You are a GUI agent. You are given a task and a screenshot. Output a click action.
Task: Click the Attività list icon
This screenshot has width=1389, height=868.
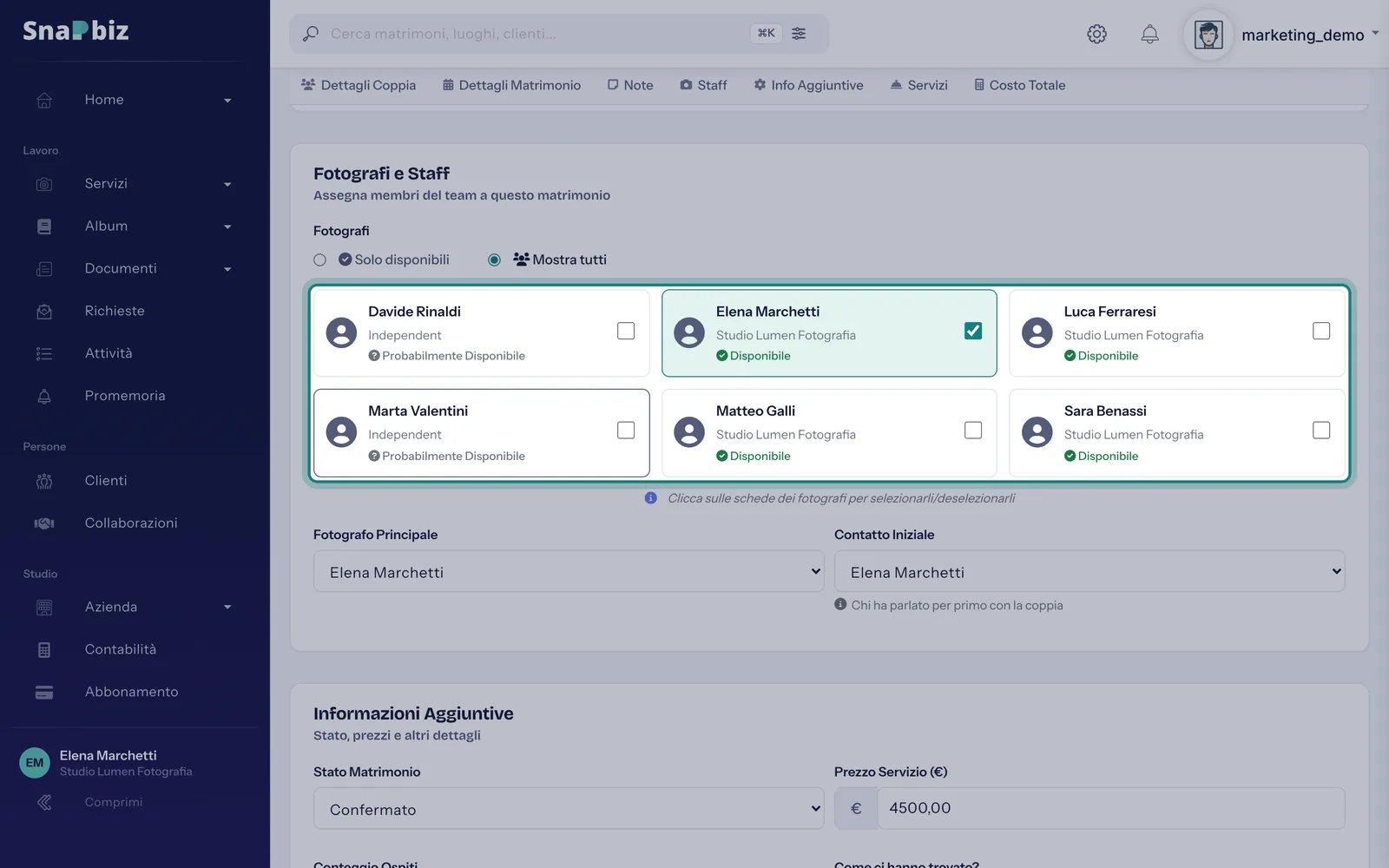pyautogui.click(x=44, y=353)
